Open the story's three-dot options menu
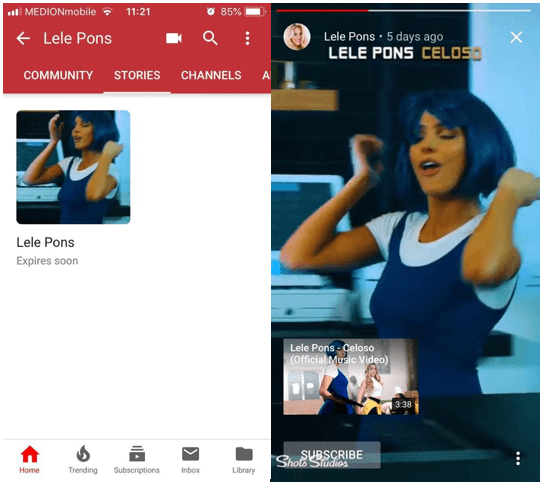Image resolution: width=543 pixels, height=485 pixels. point(518,458)
